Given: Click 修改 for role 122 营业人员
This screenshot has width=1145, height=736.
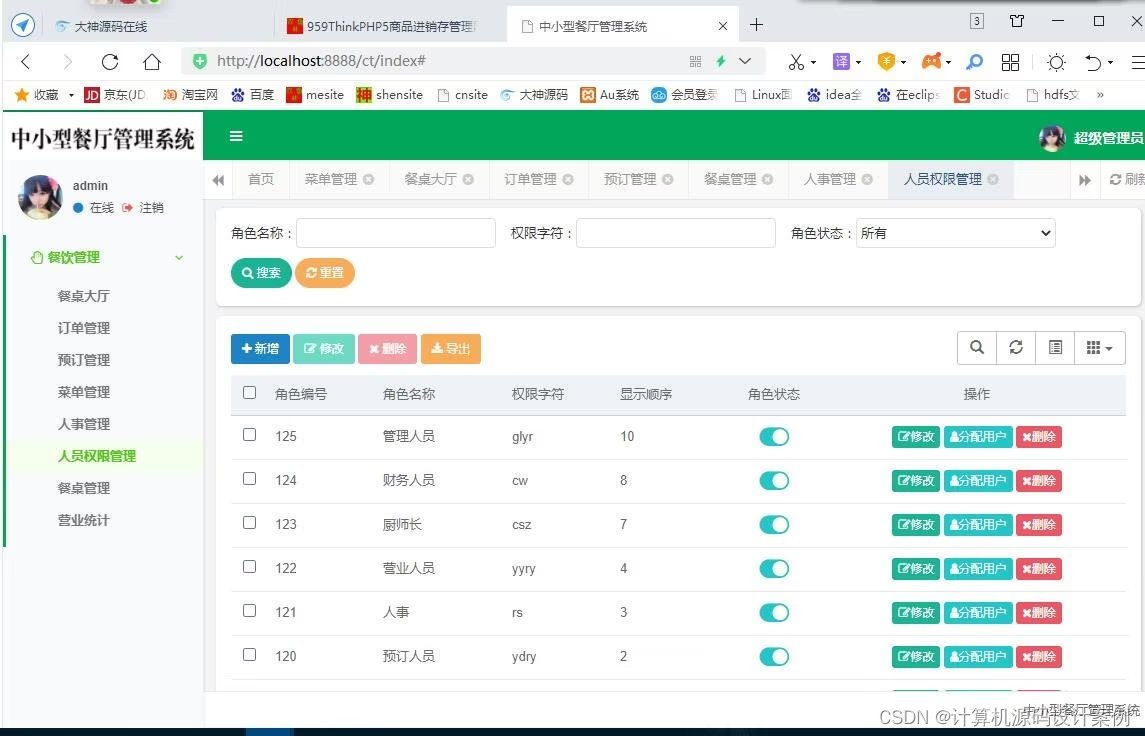Looking at the screenshot, I should (x=916, y=569).
